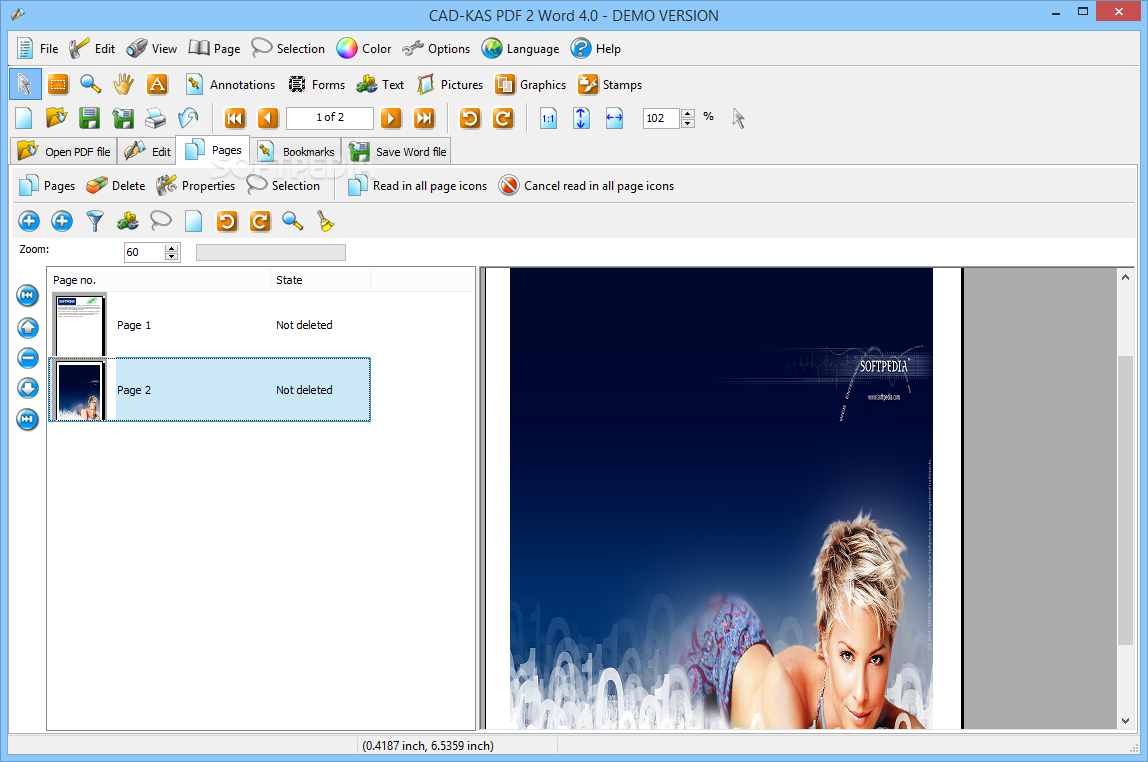Switch to the Bookmarks tab
1148x762 pixels.
point(295,151)
